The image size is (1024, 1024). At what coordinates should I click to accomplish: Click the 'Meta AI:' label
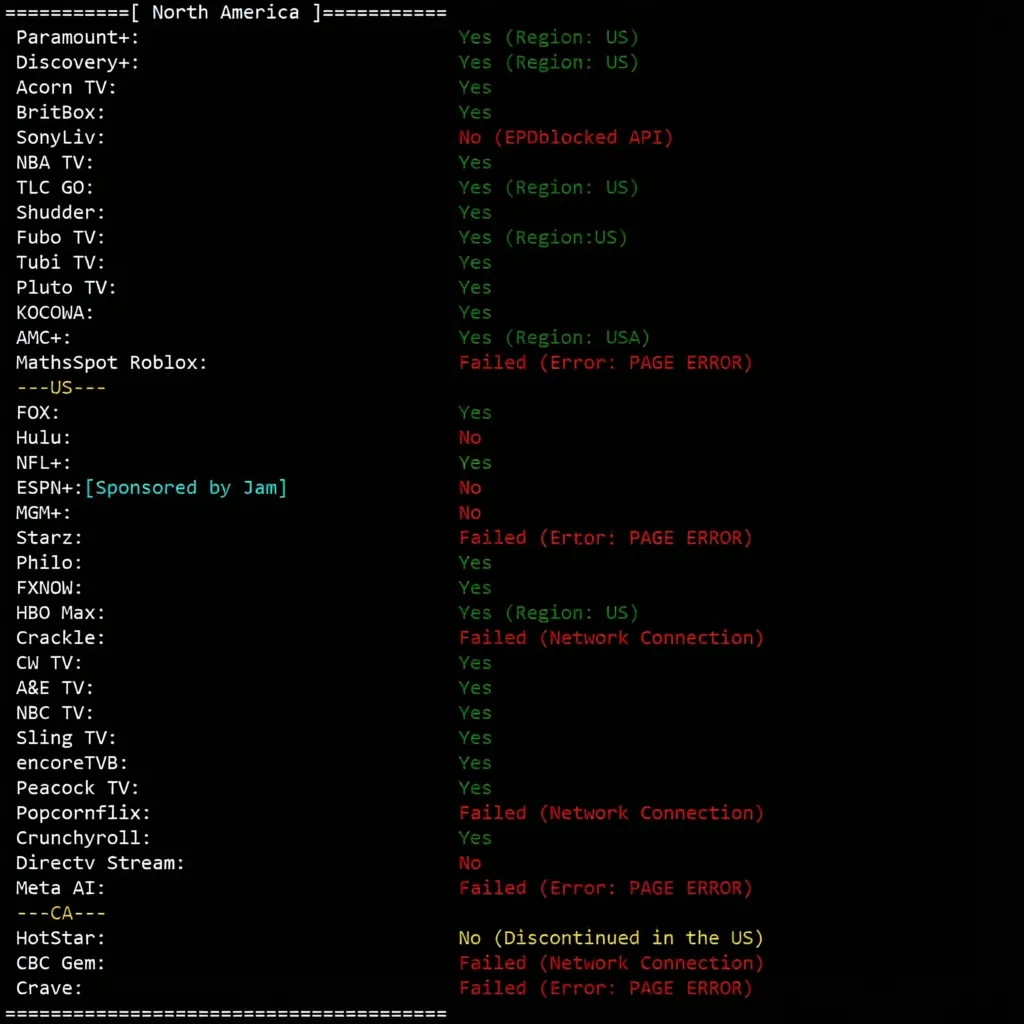pyautogui.click(x=61, y=888)
